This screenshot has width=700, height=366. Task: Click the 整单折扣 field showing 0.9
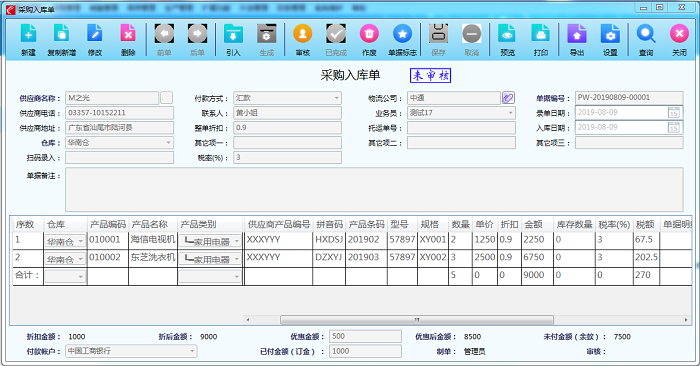point(288,128)
